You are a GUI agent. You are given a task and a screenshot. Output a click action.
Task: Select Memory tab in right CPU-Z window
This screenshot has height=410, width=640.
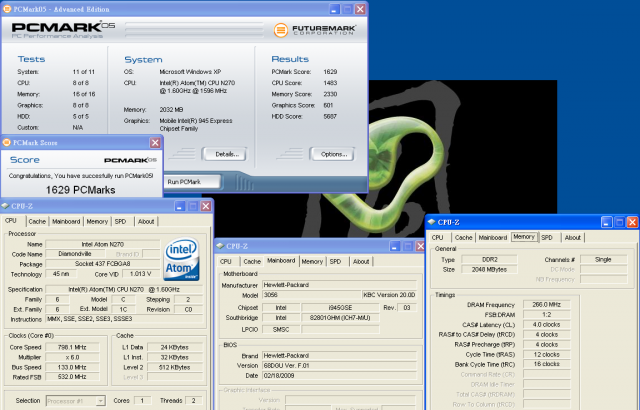click(524, 237)
